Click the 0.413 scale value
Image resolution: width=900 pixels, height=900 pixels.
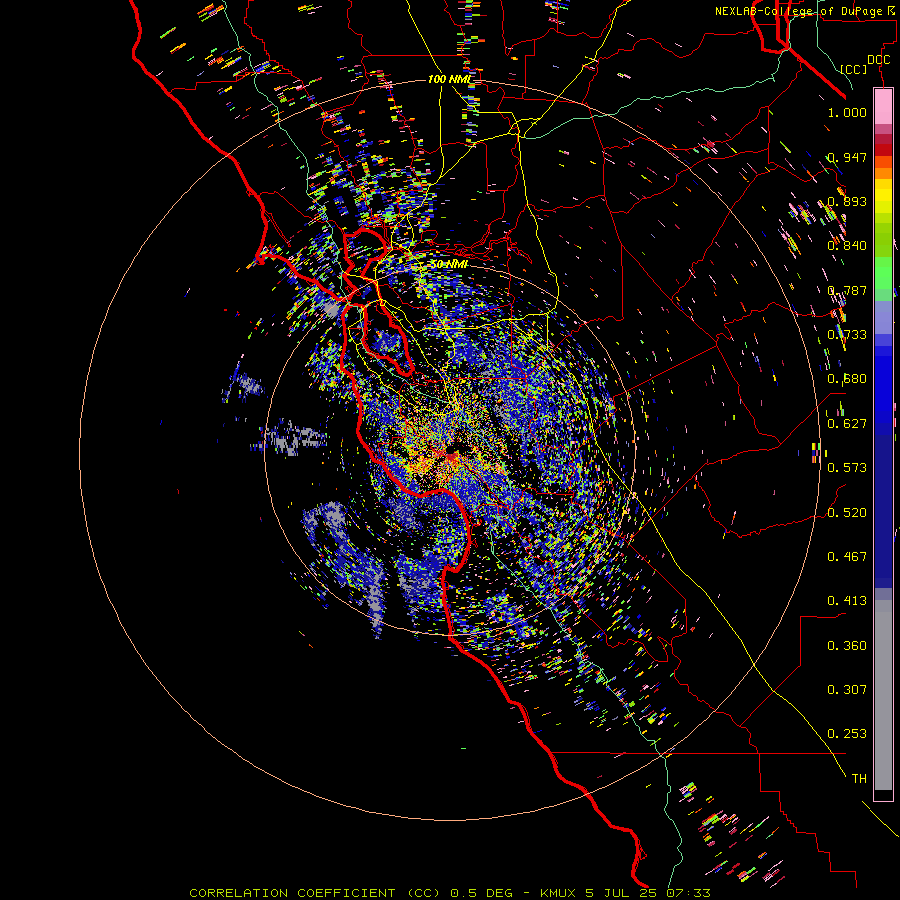847,601
